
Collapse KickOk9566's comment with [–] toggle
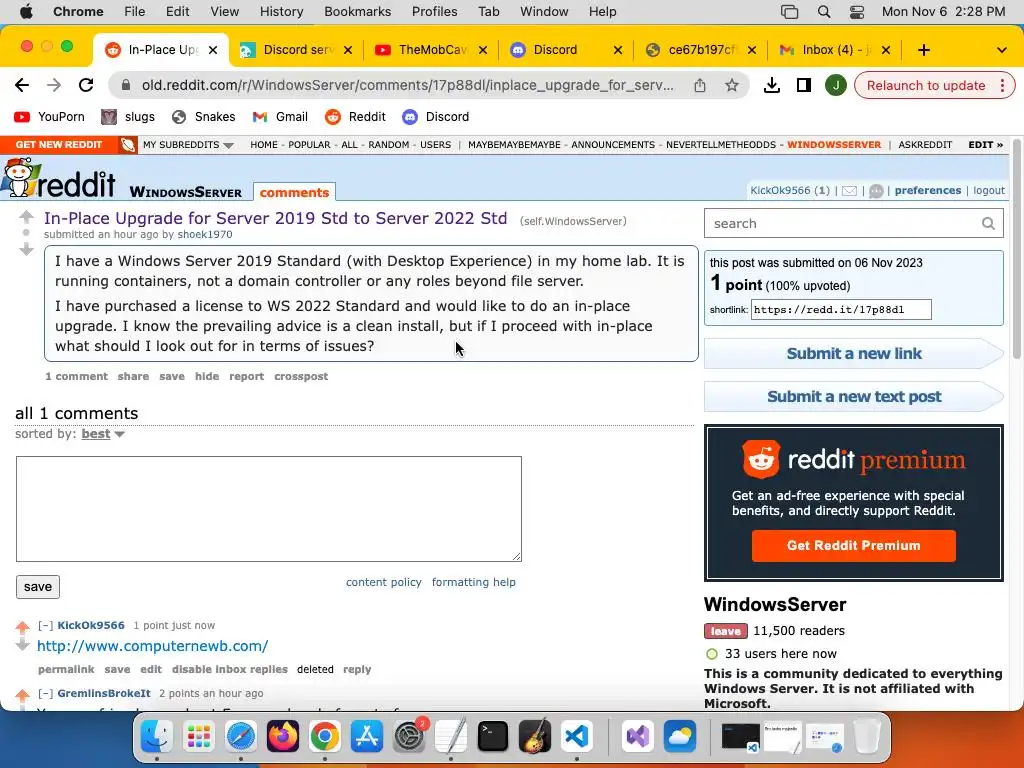click(x=45, y=625)
